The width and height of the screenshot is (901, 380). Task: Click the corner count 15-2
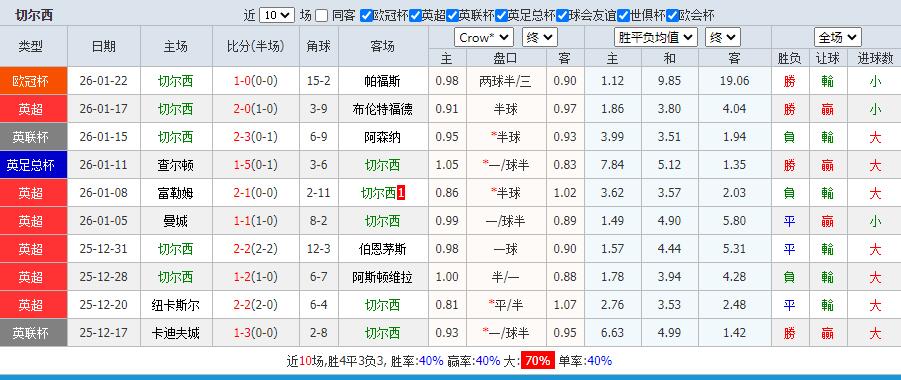(x=319, y=81)
